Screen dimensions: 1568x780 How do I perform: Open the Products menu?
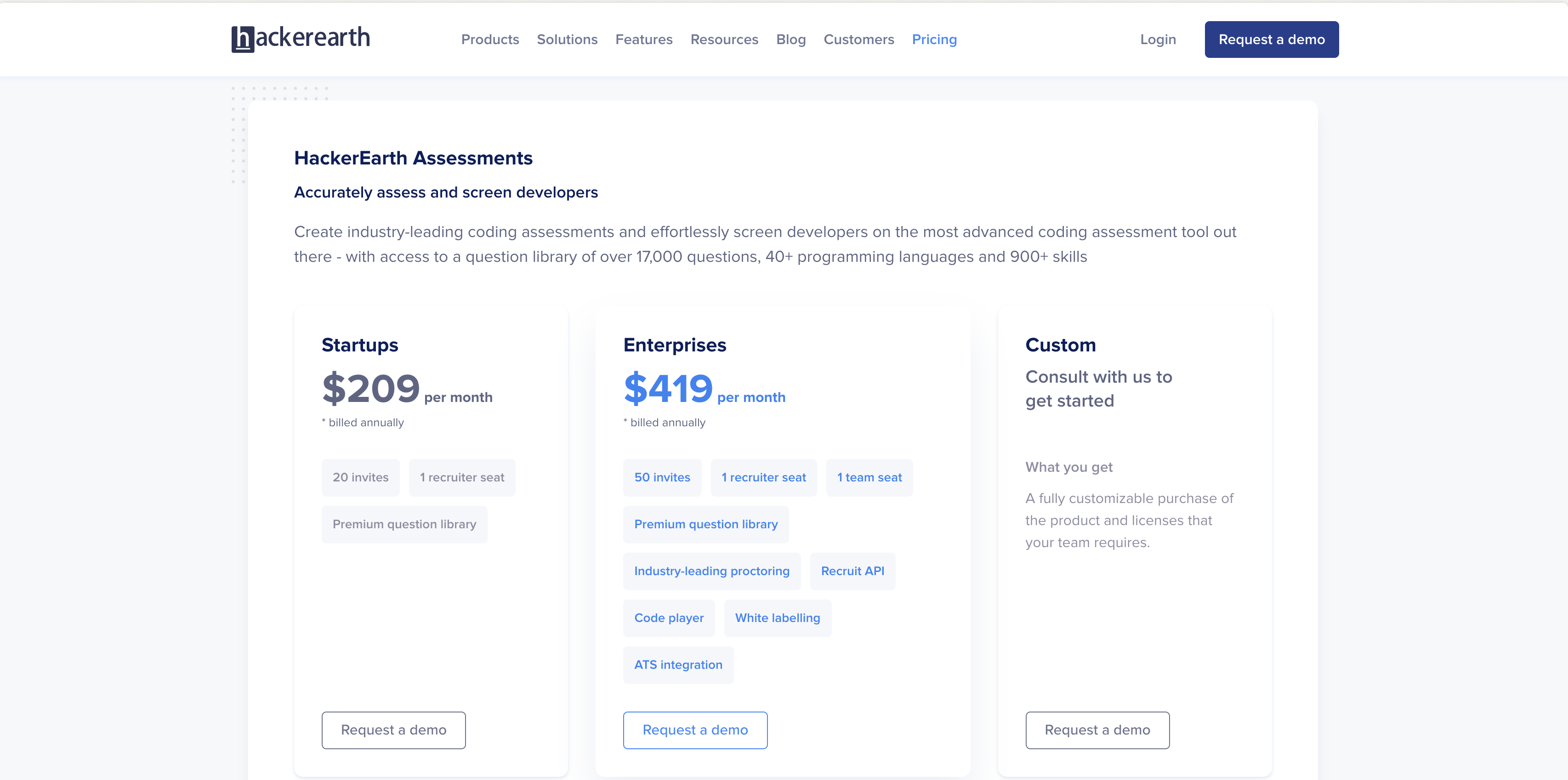point(490,40)
